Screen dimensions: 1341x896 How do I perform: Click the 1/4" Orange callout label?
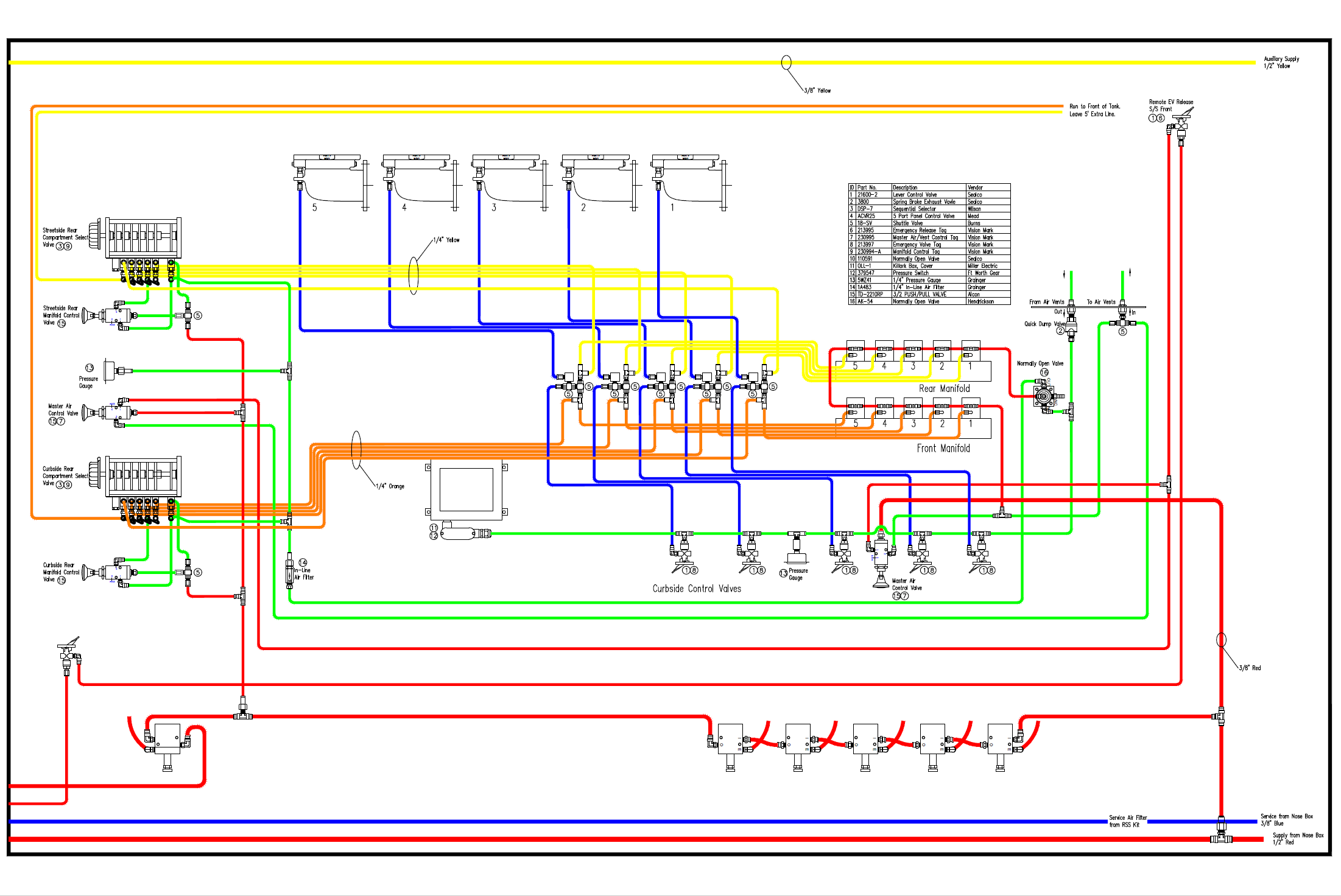tap(390, 486)
